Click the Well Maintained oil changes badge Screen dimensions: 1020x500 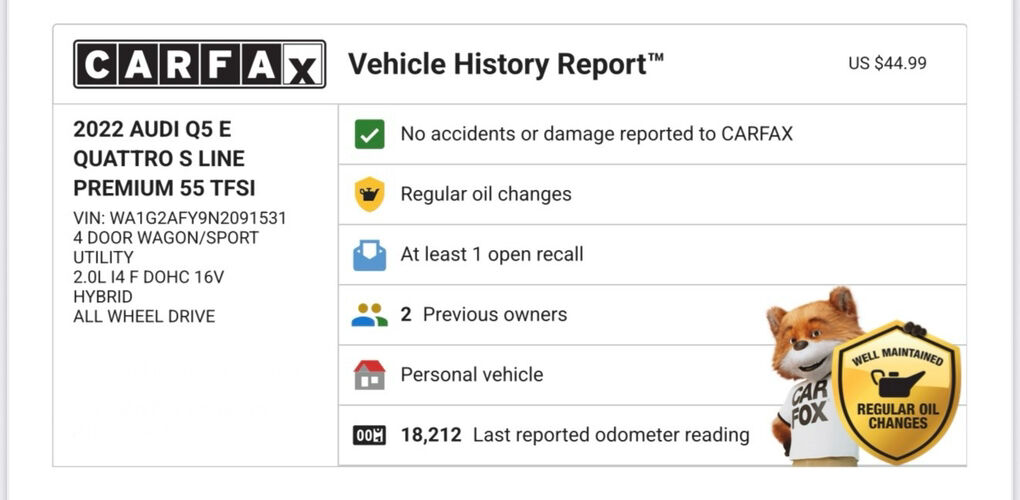point(897,392)
